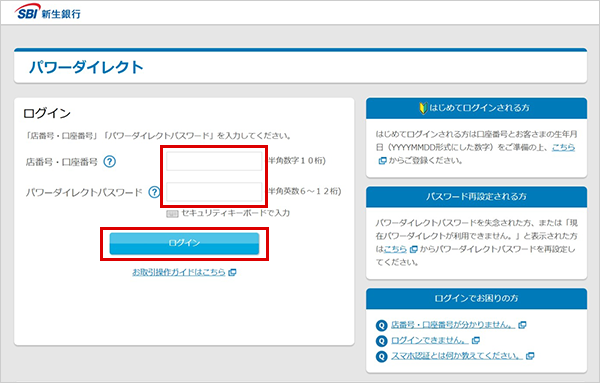Focus the 店番号・口座番号 input field
This screenshot has height=383, width=600.
(x=214, y=161)
